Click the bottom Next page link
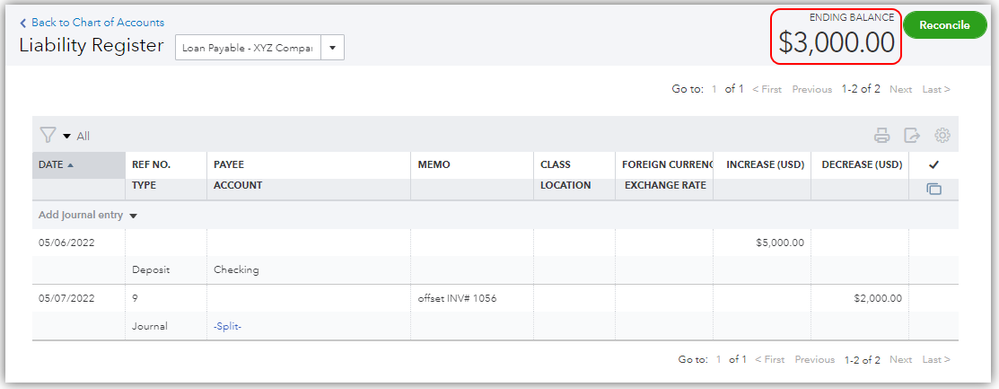The height and width of the screenshot is (389, 999). 901,360
